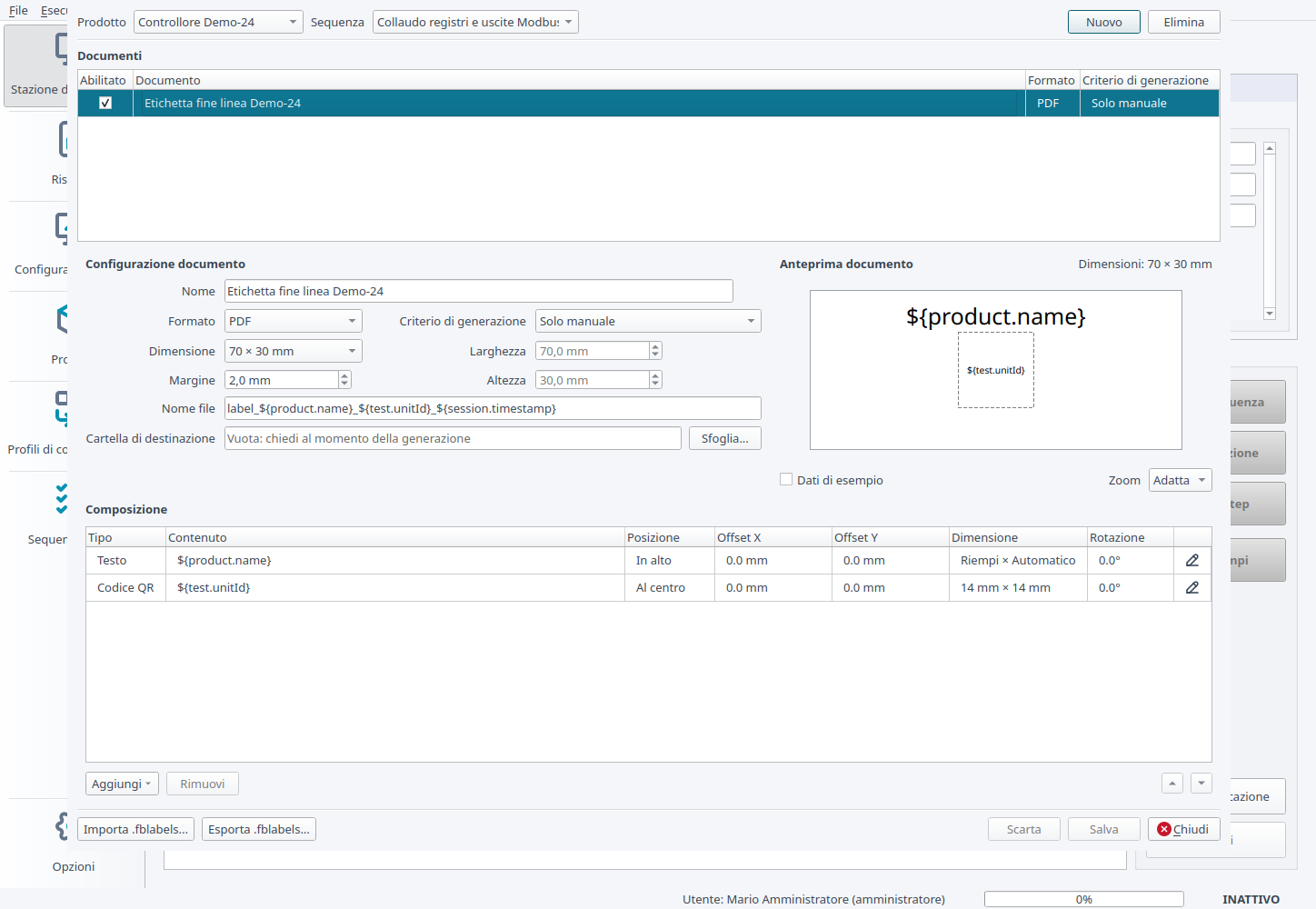Click the Posizione column header
The image size is (1316, 909).
tap(669, 537)
